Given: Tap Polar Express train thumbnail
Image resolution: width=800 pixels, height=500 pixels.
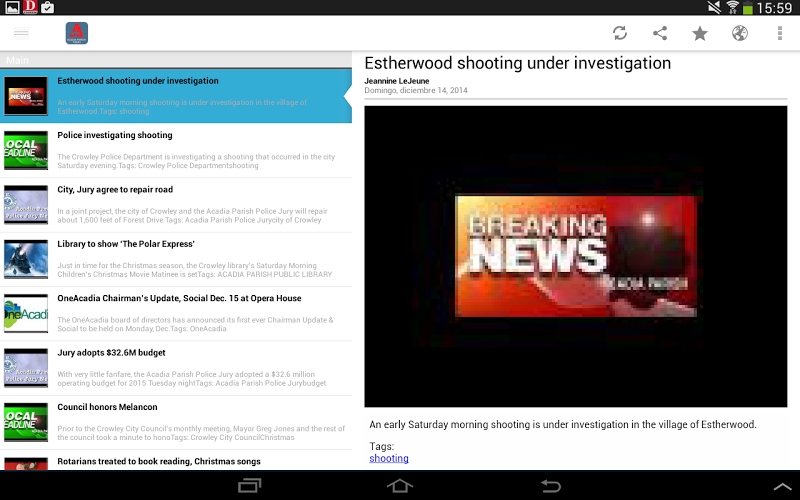Looking at the screenshot, I should point(26,259).
